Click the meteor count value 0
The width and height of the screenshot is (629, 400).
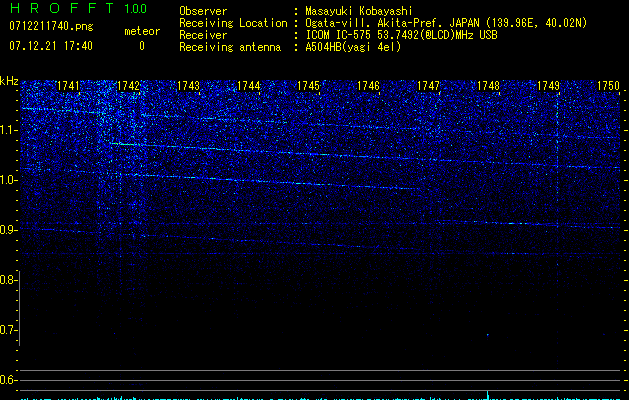(142, 46)
